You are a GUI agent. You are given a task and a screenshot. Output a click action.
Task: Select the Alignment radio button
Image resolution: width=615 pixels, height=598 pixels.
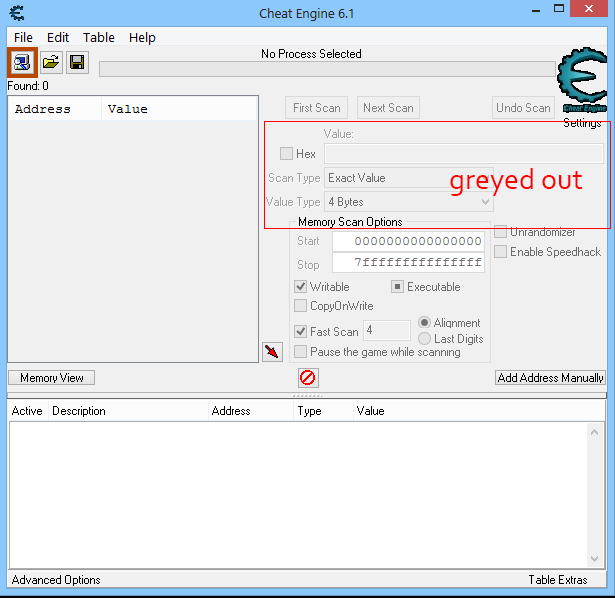click(x=424, y=322)
